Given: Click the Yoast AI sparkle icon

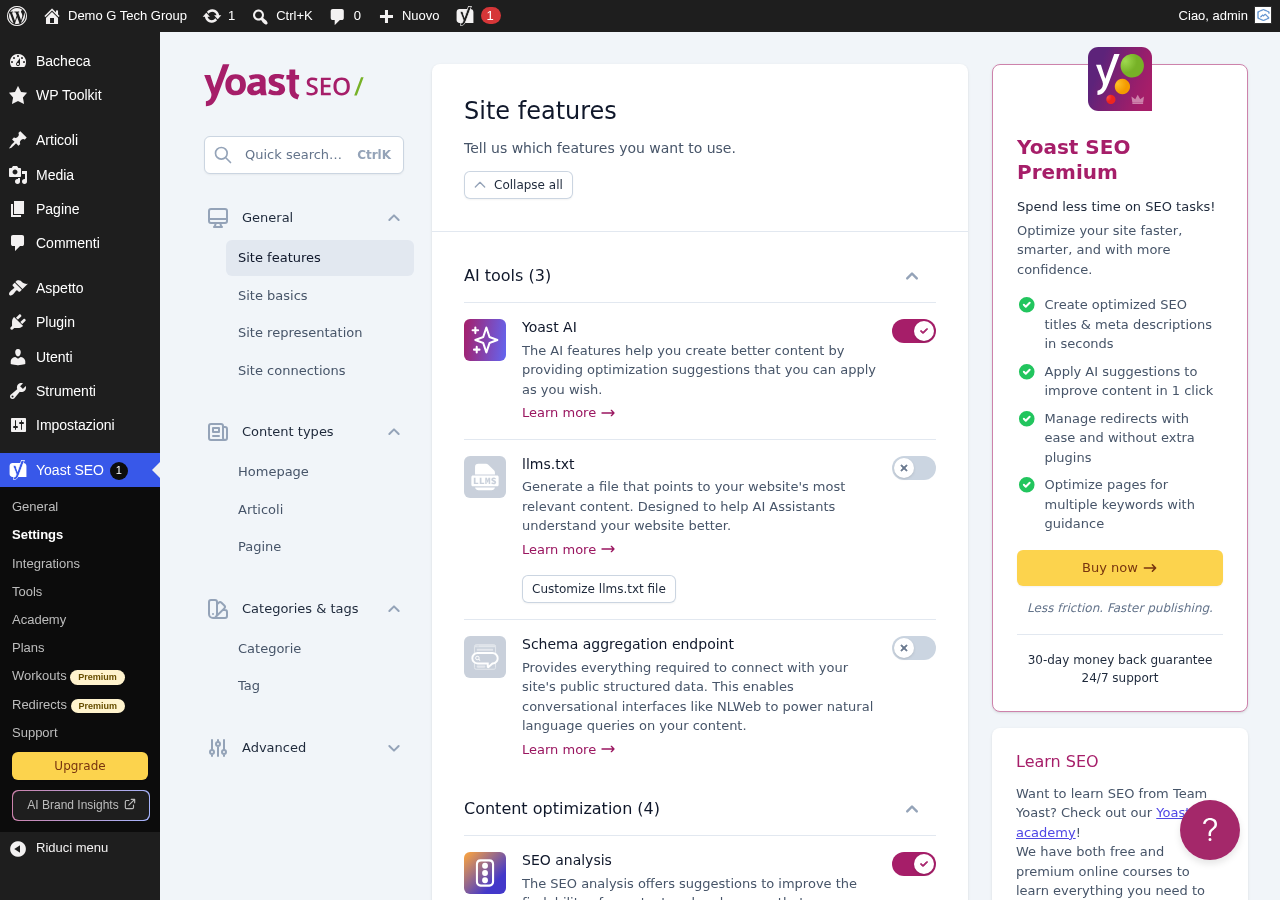Looking at the screenshot, I should (485, 340).
